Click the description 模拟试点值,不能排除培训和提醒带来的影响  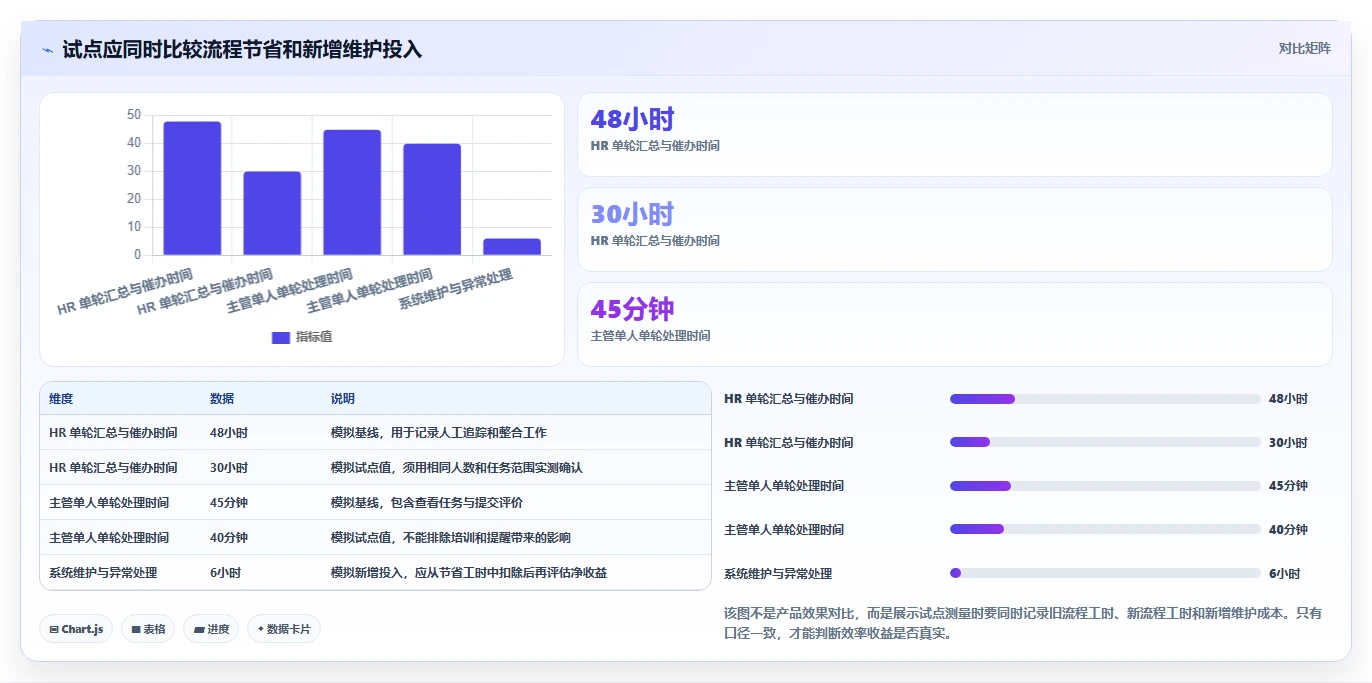451,538
